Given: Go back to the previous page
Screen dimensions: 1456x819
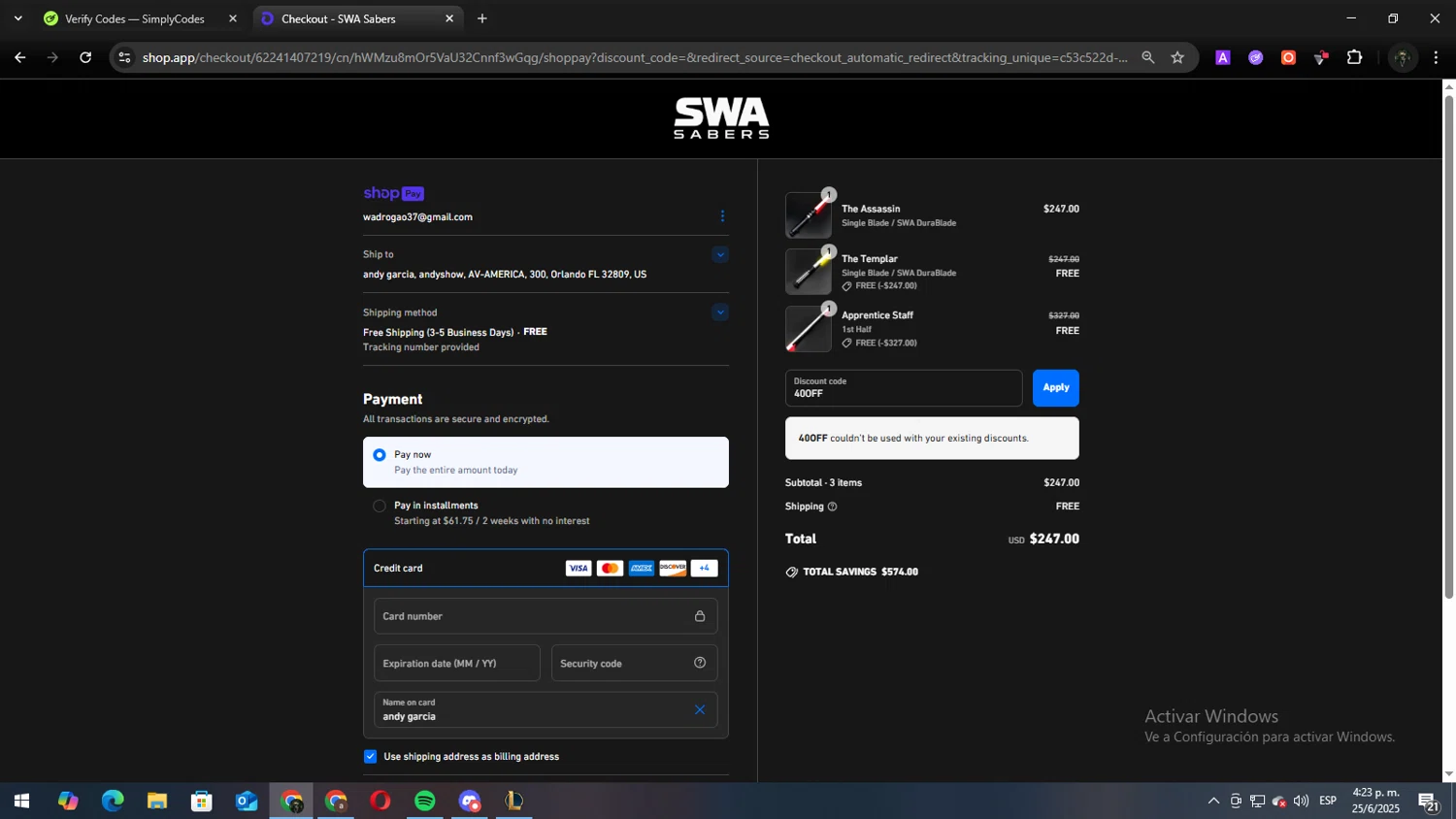Looking at the screenshot, I should 20,57.
